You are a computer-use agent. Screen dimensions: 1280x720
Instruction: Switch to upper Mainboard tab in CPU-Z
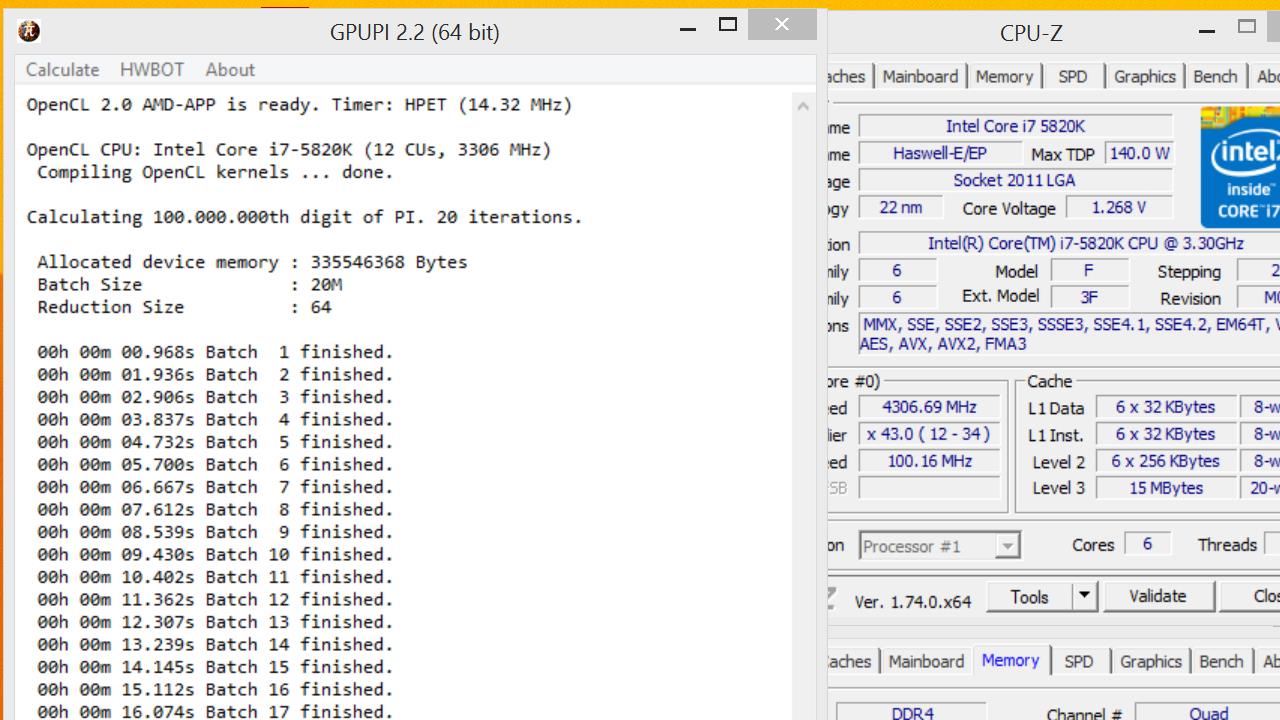tap(920, 77)
